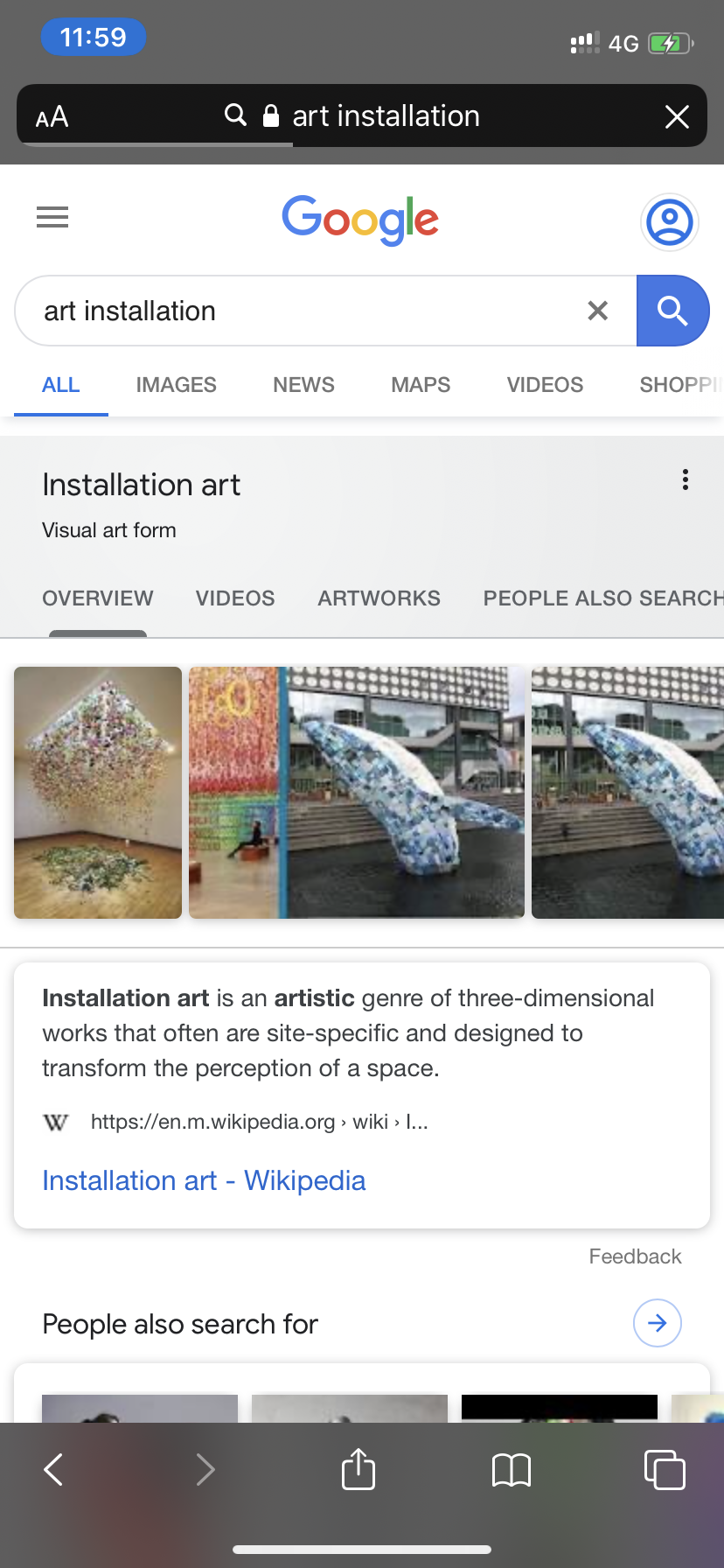Go back to the previous page
Viewport: 724px width, 1568px height.
[x=54, y=1469]
